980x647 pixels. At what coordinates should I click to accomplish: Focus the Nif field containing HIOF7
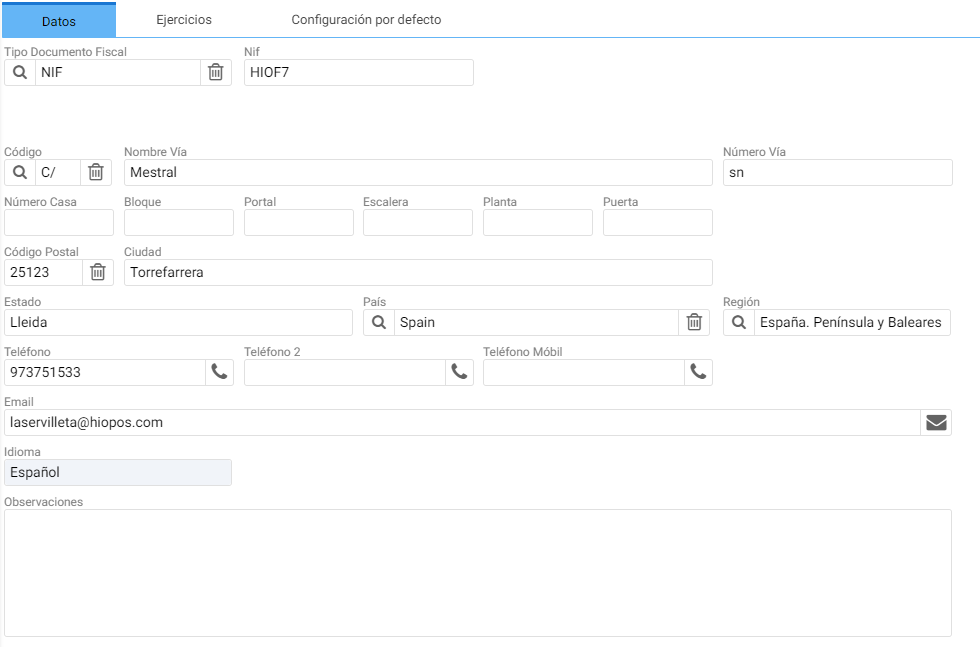[x=359, y=73]
